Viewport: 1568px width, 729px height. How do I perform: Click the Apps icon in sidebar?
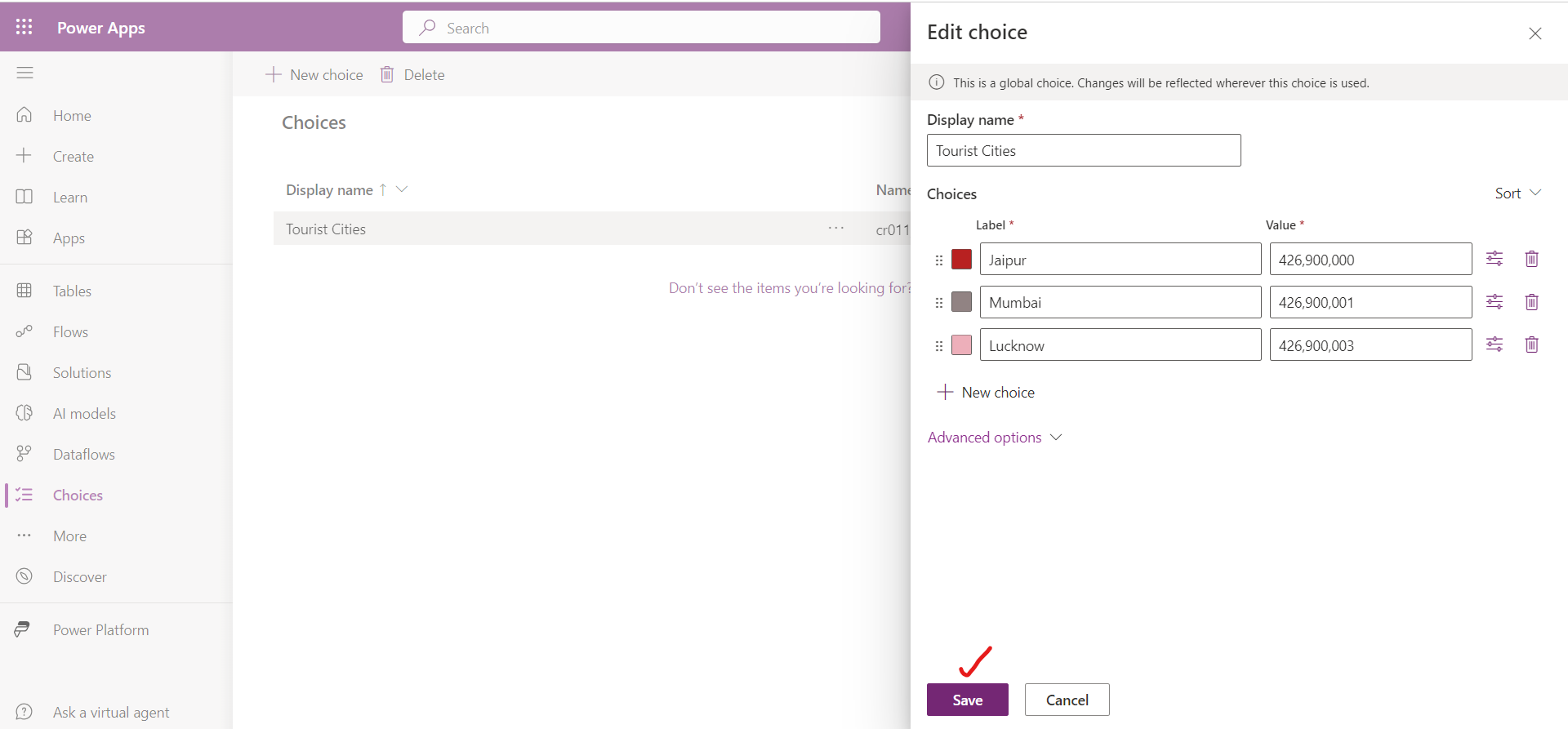[x=24, y=237]
